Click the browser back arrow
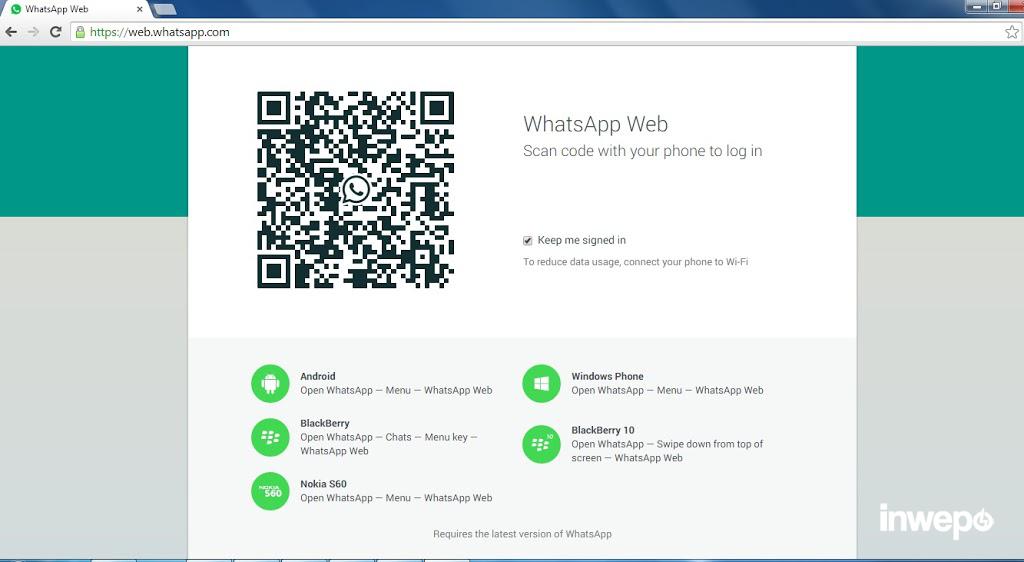The width and height of the screenshot is (1024, 562). coord(11,32)
